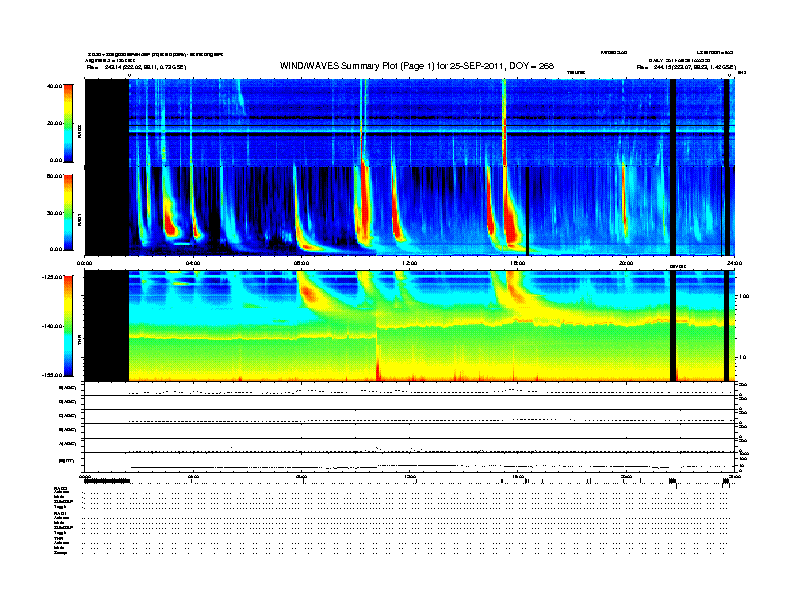792x612 pixels.
Task: Click the WIND/WAVES Summary Plot title
Action: [417, 66]
